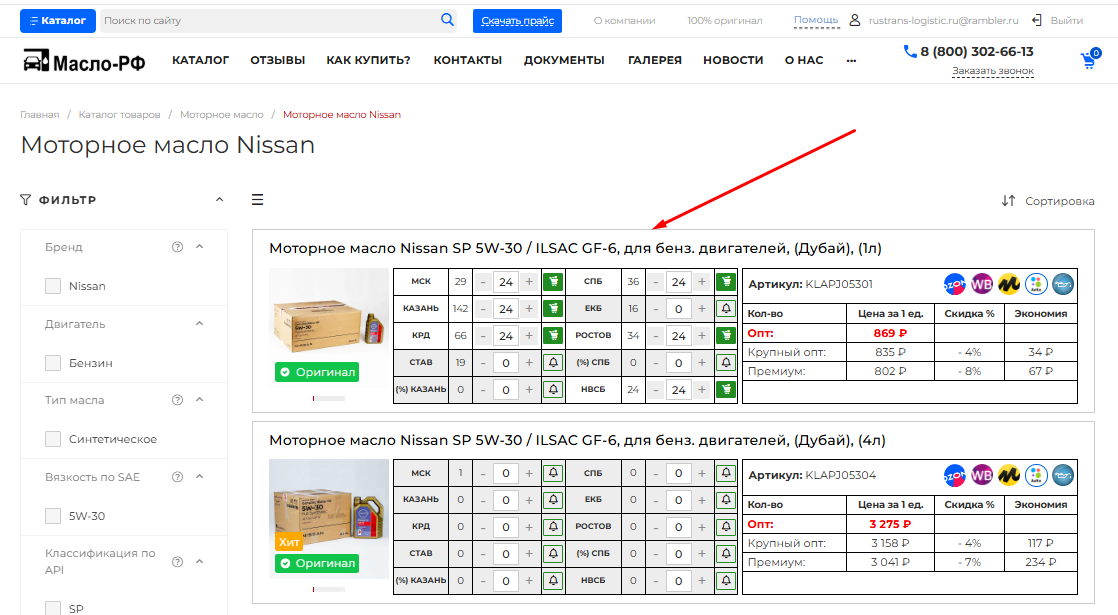Increase КАЗАНЬ quantity for the 4л oil
The height and width of the screenshot is (615, 1118).
[x=529, y=500]
